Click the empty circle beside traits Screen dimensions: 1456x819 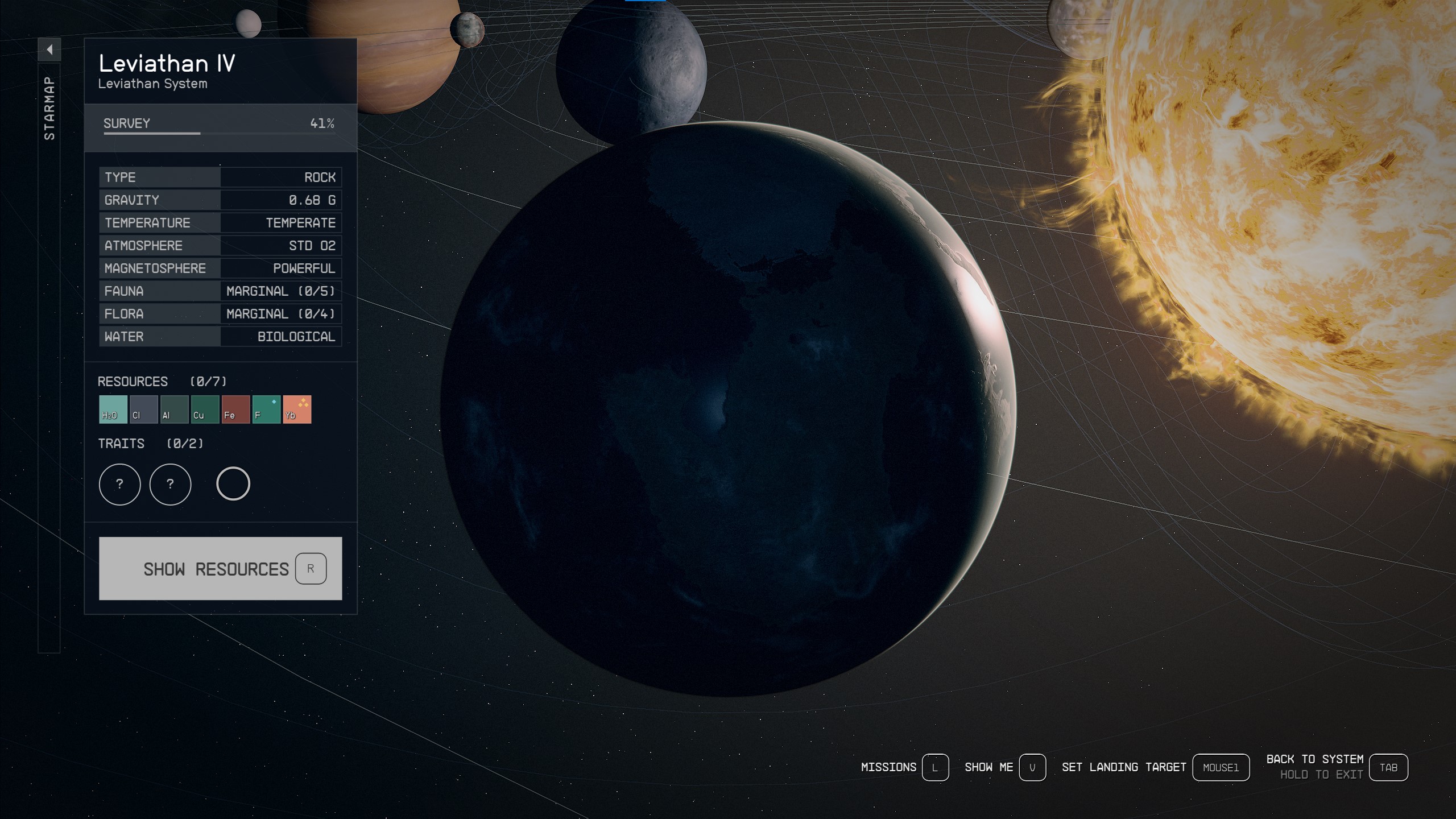click(x=233, y=484)
